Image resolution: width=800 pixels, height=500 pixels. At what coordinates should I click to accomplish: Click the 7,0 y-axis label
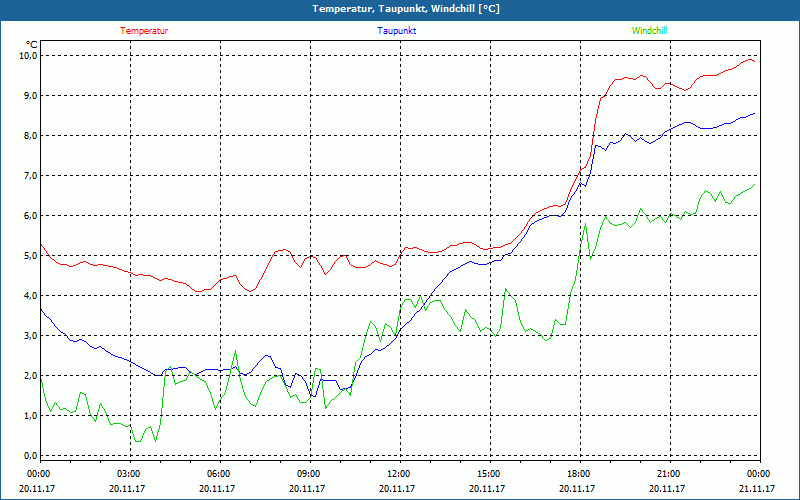click(x=29, y=175)
